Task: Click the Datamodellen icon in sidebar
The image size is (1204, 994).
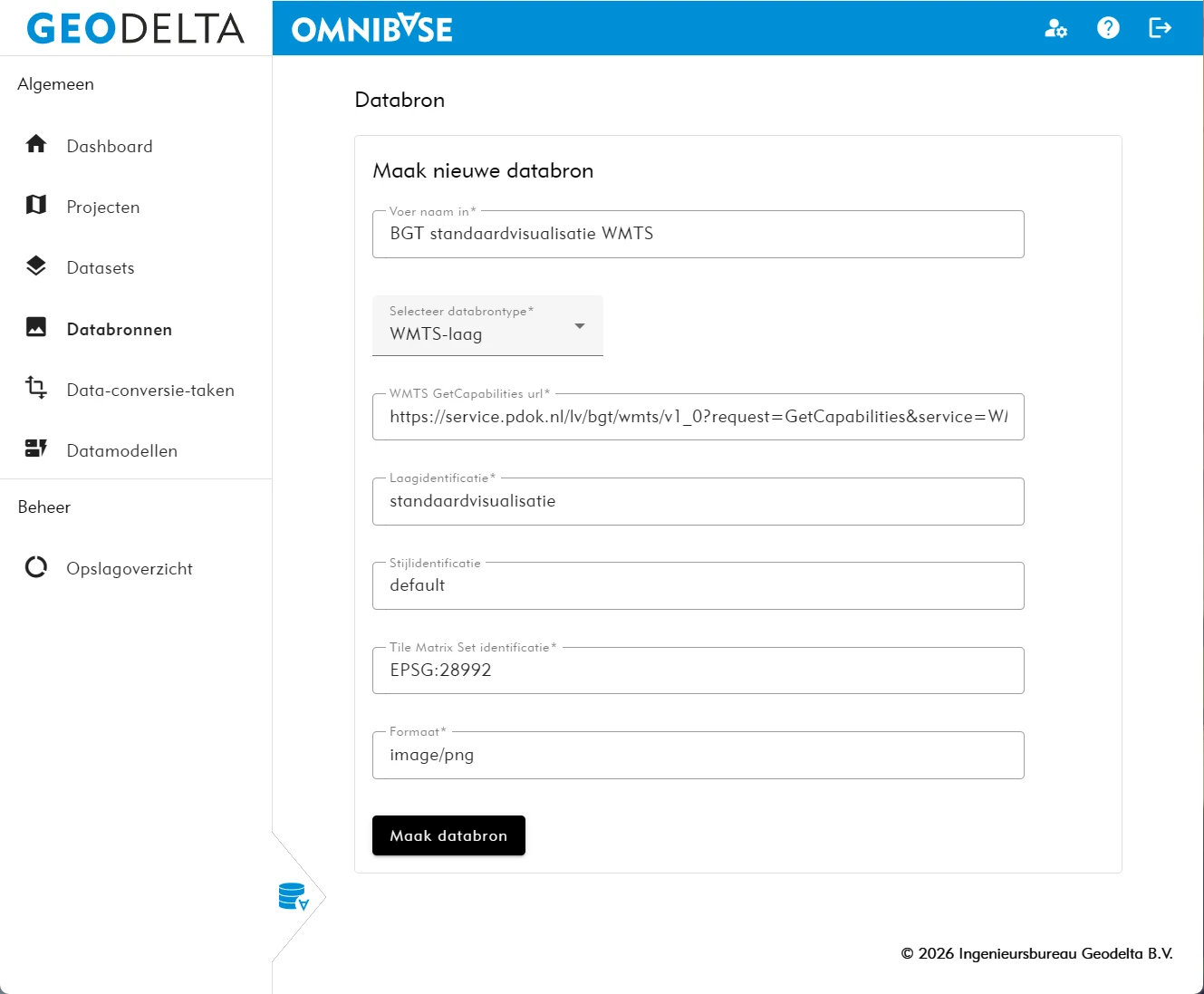Action: click(x=36, y=449)
